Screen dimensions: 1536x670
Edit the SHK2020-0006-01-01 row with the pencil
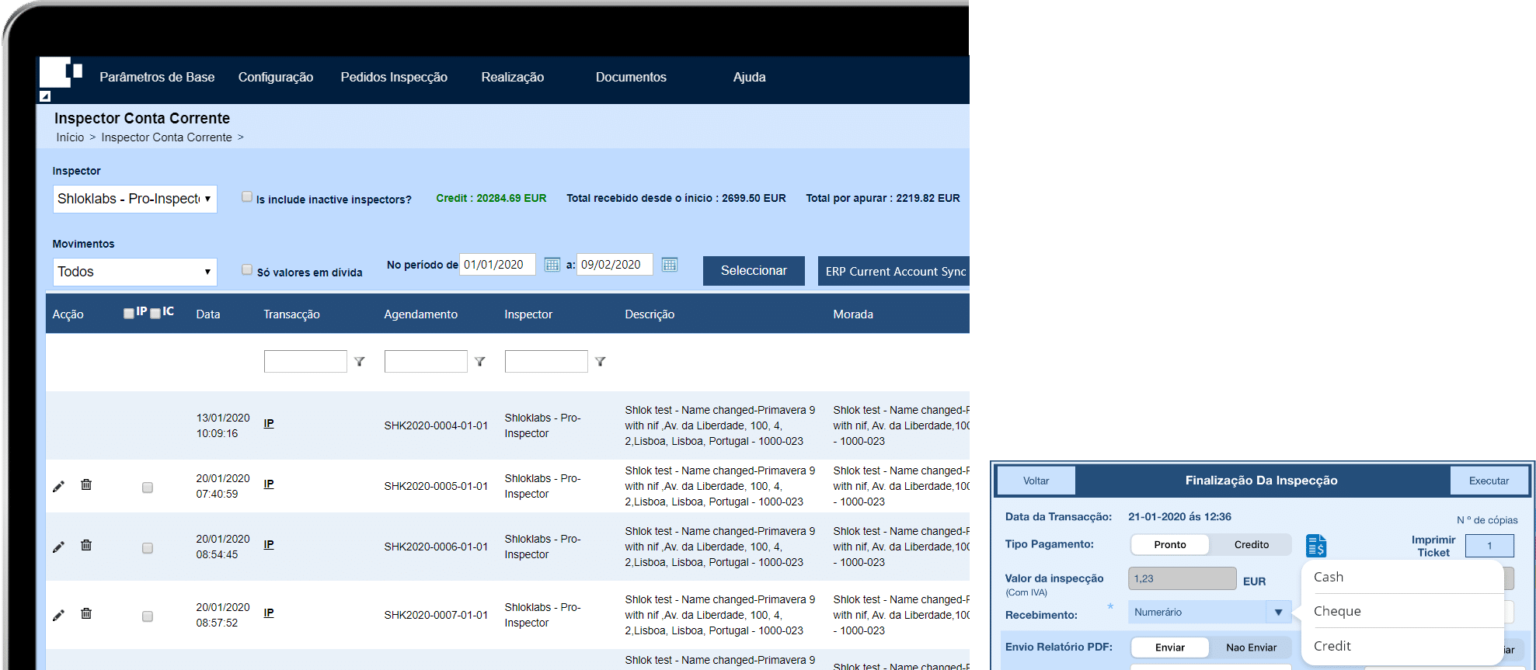pos(59,547)
